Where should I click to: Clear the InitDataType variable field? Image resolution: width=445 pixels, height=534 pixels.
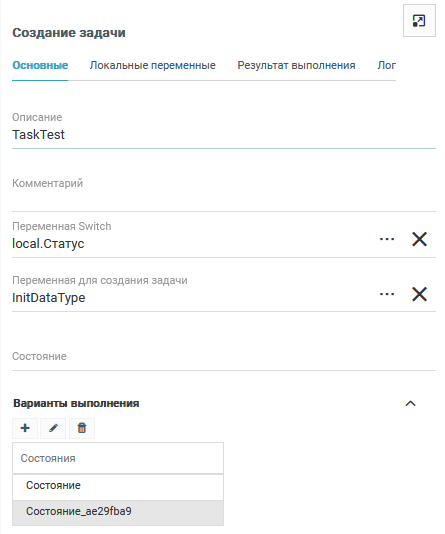click(419, 294)
